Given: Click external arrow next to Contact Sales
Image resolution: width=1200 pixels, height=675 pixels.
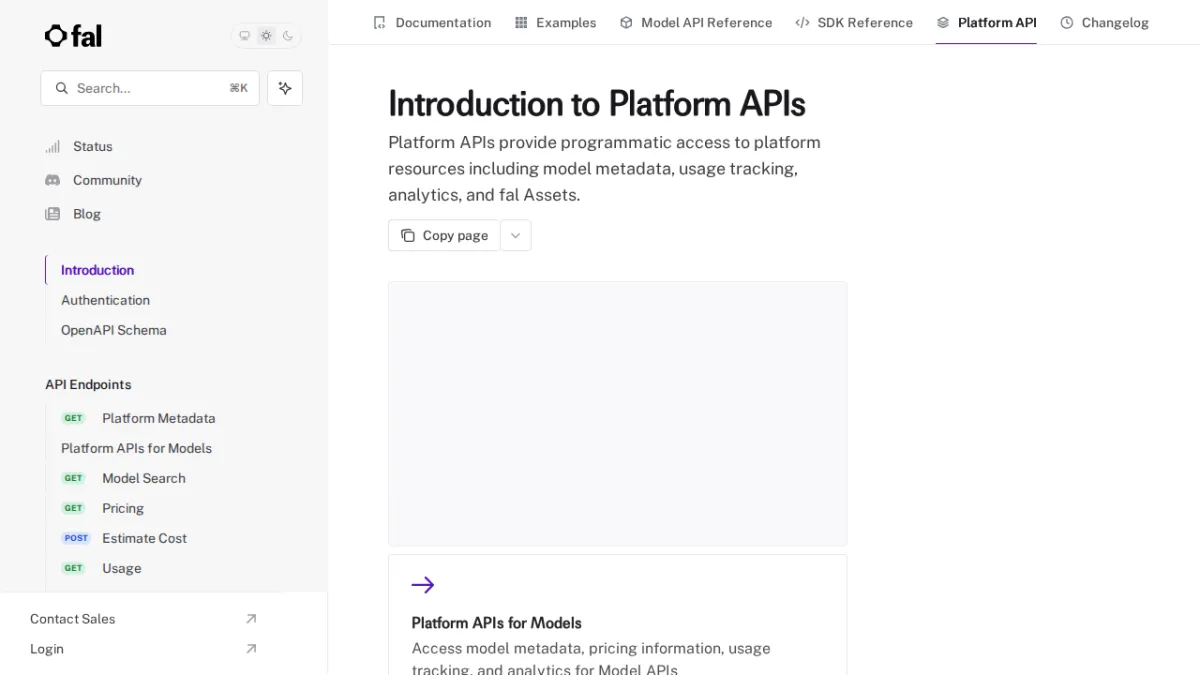Looking at the screenshot, I should click(251, 619).
